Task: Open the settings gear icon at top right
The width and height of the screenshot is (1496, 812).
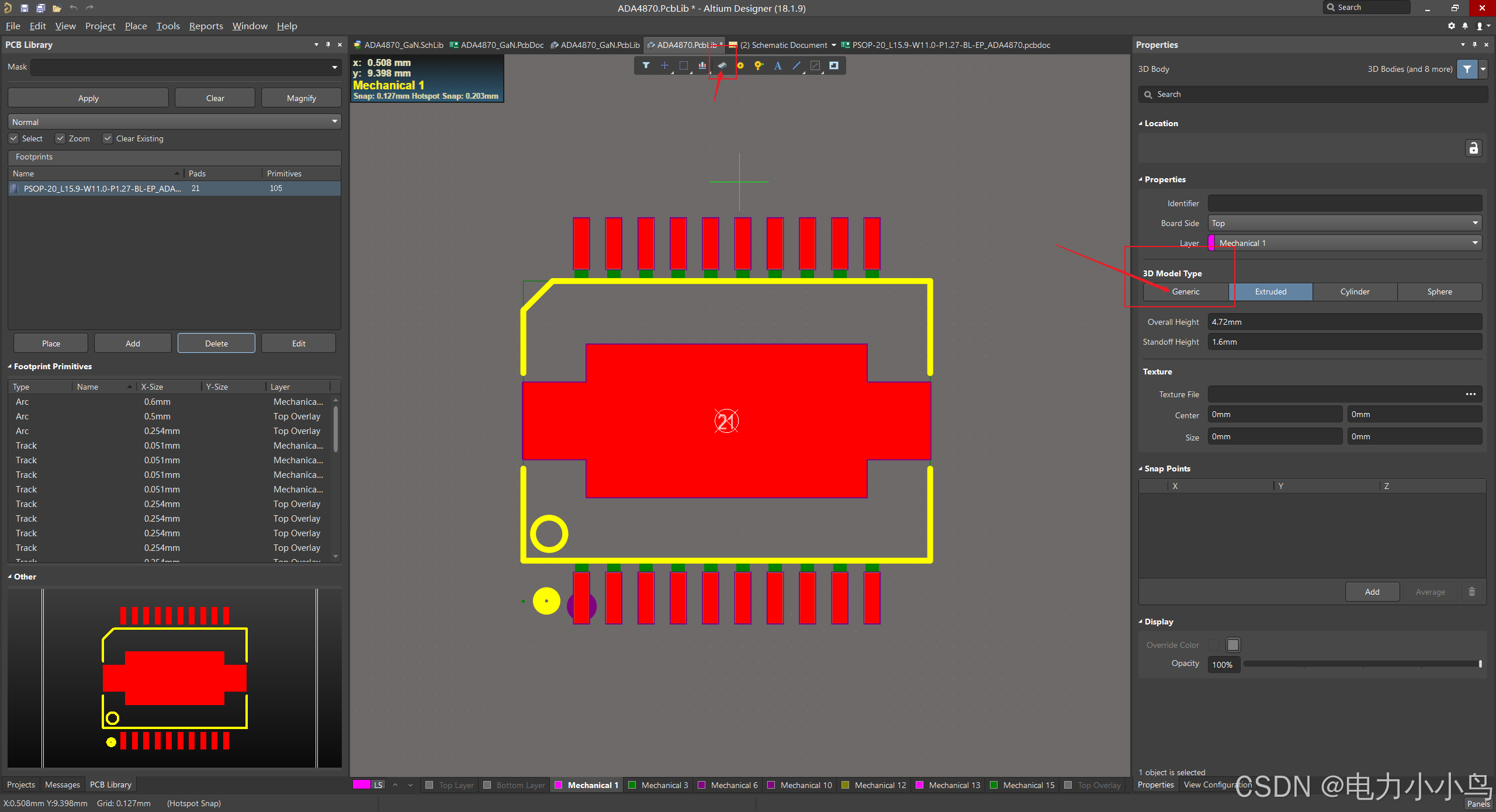Action: click(x=1452, y=26)
